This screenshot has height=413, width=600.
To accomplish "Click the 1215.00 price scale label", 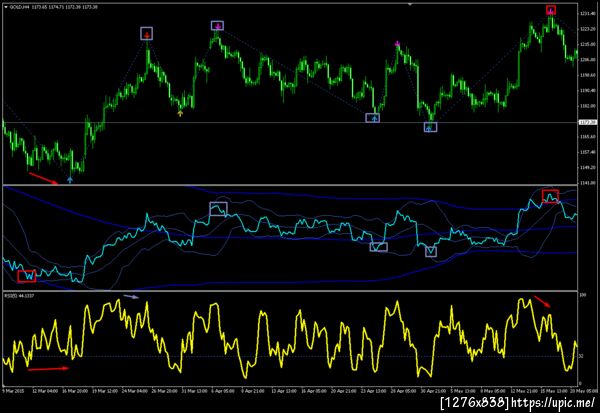I will pos(588,44).
